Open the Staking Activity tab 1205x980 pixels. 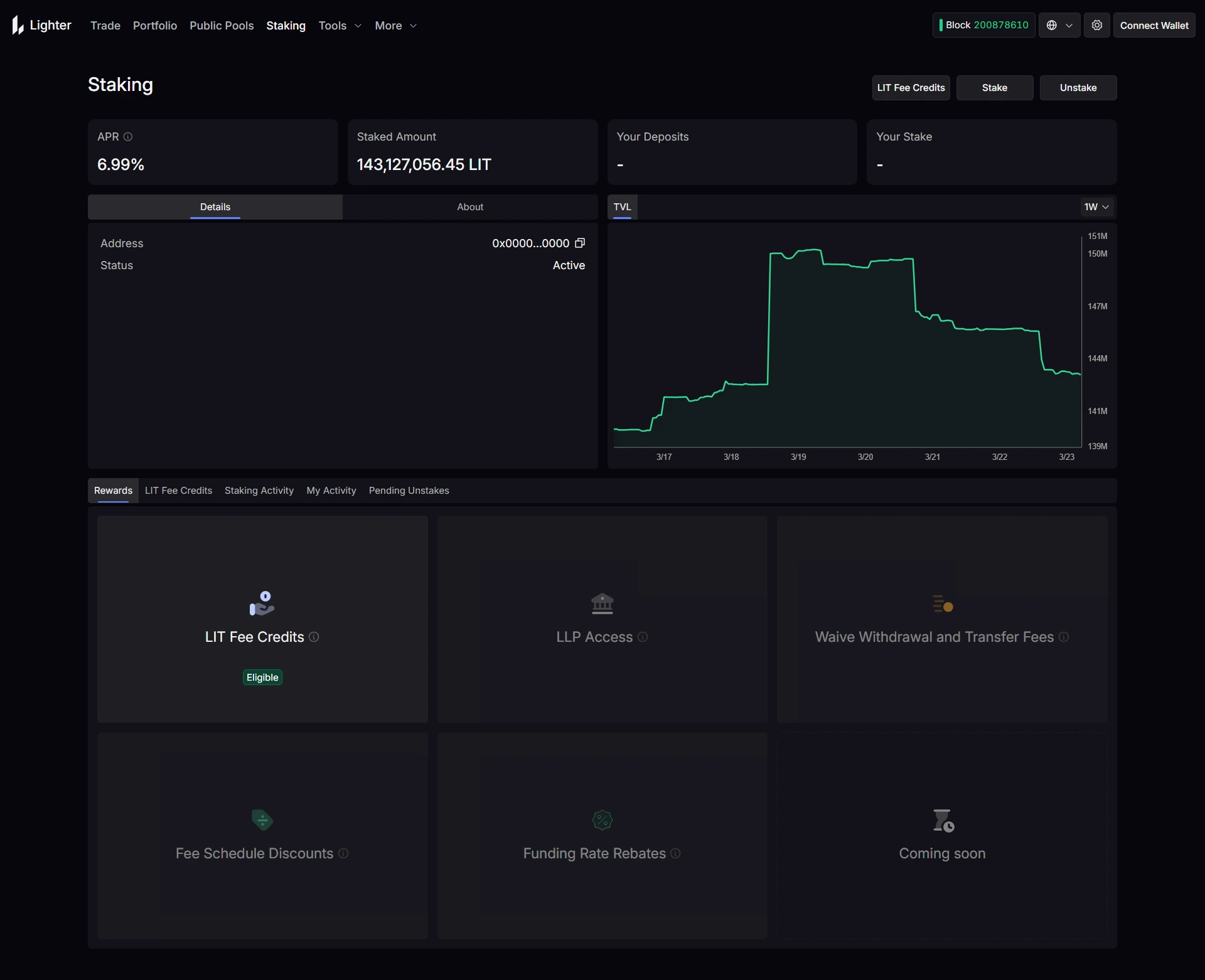[x=259, y=490]
